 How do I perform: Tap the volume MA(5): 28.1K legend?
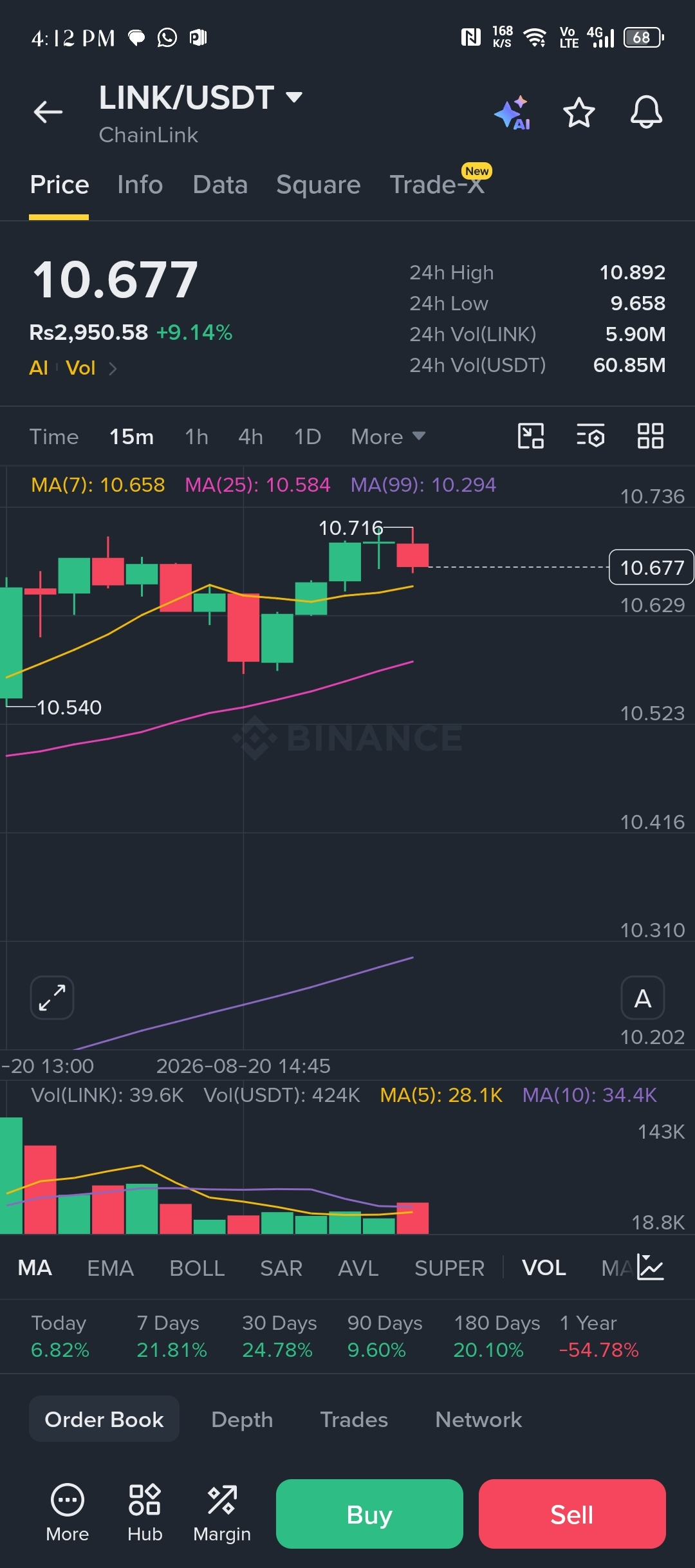pos(441,1095)
